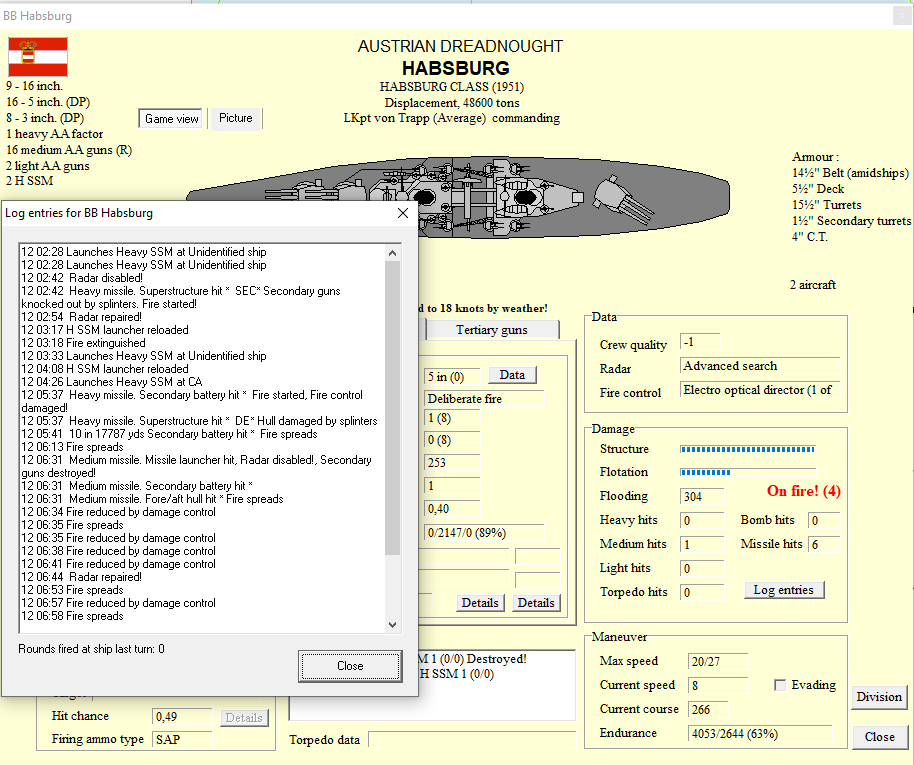
Task: Click the '14½" Belt (amidships)' armour line
Action: (850, 173)
